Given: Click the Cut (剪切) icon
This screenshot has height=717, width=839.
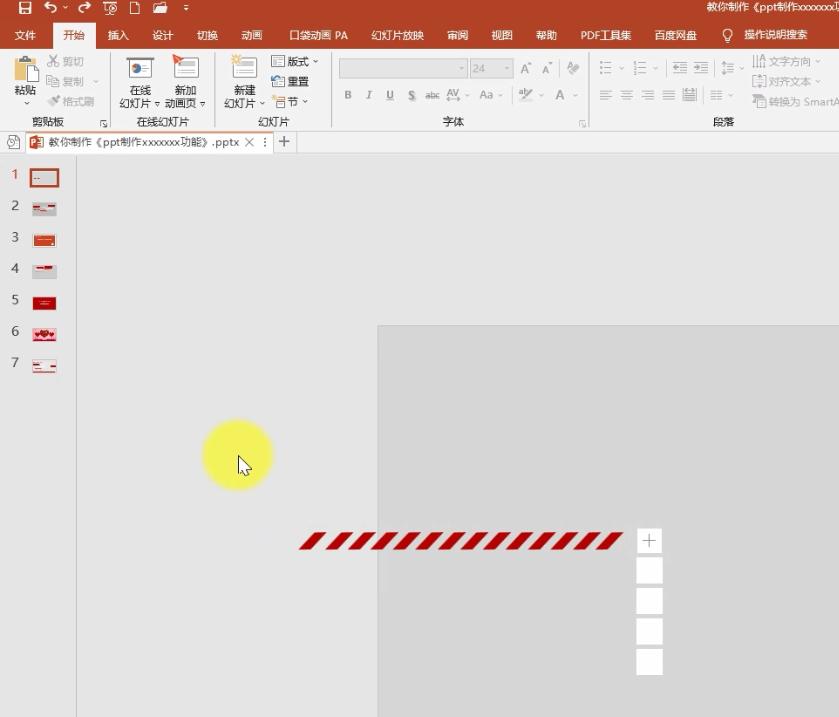Looking at the screenshot, I should (55, 61).
